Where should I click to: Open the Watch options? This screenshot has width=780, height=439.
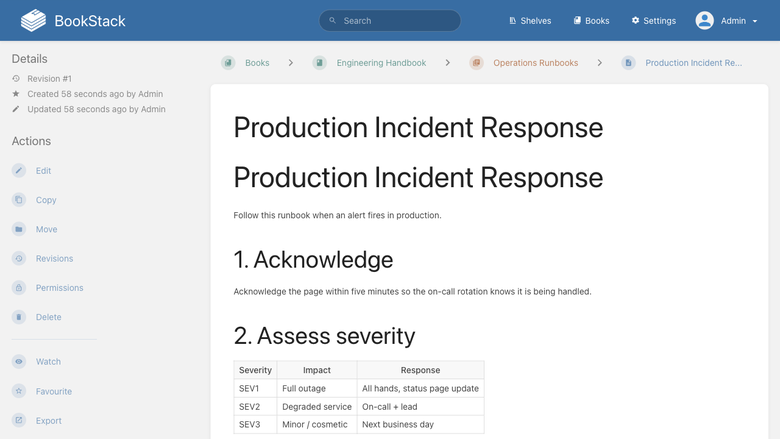click(x=48, y=361)
